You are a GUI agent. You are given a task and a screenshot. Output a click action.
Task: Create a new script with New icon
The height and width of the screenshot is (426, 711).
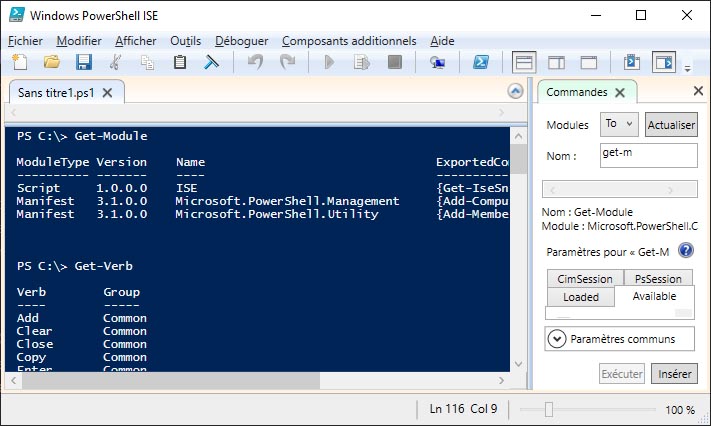(19, 62)
